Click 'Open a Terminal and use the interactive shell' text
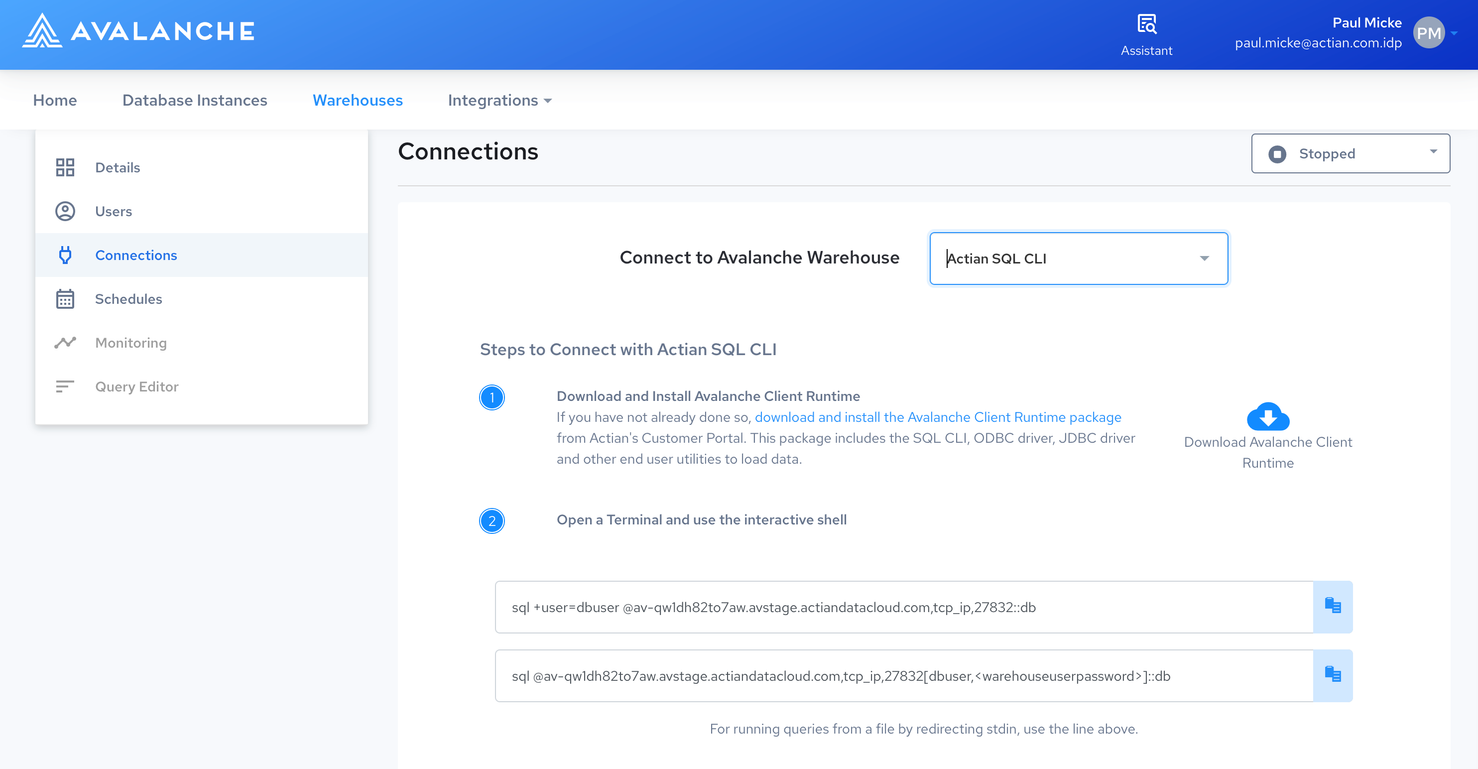This screenshot has width=1478, height=769. point(702,520)
